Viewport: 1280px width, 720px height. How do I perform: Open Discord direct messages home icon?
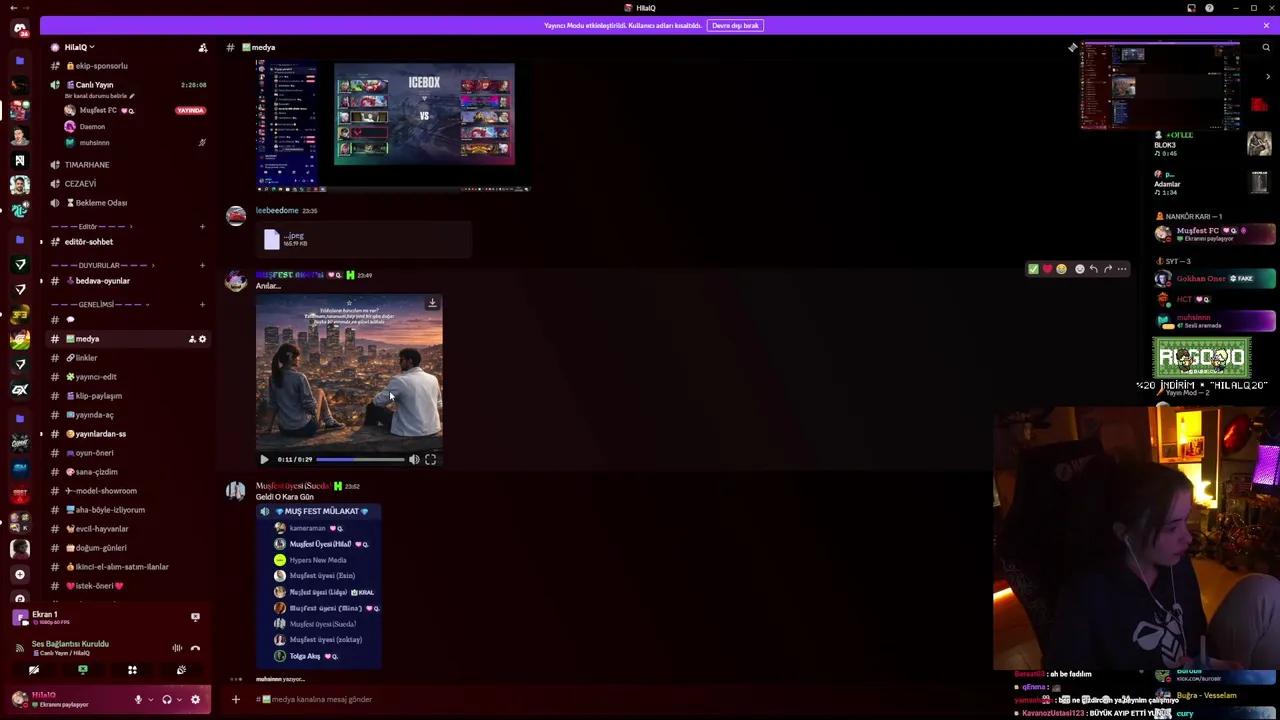point(19,28)
